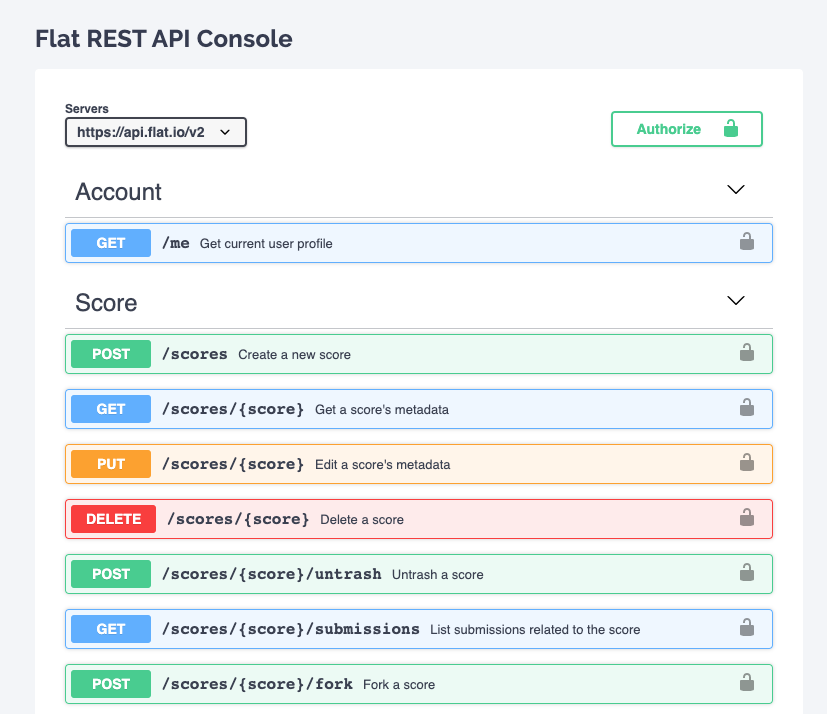This screenshot has height=714, width=827.
Task: Expand POST /scores Create a new score
Action: (419, 354)
